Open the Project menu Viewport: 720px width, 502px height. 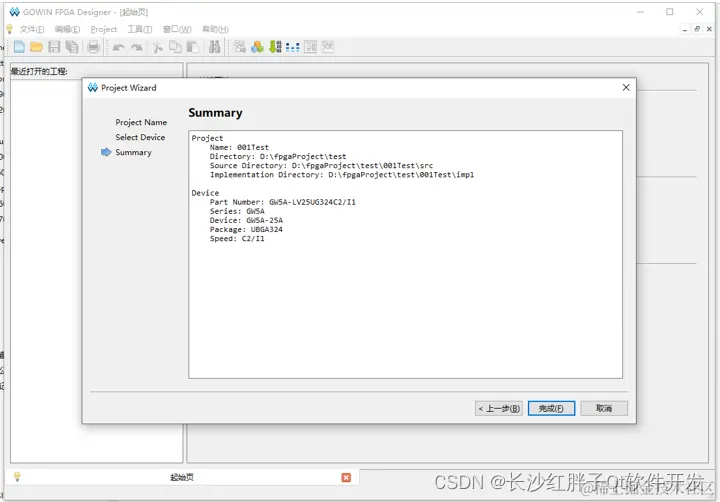(103, 29)
